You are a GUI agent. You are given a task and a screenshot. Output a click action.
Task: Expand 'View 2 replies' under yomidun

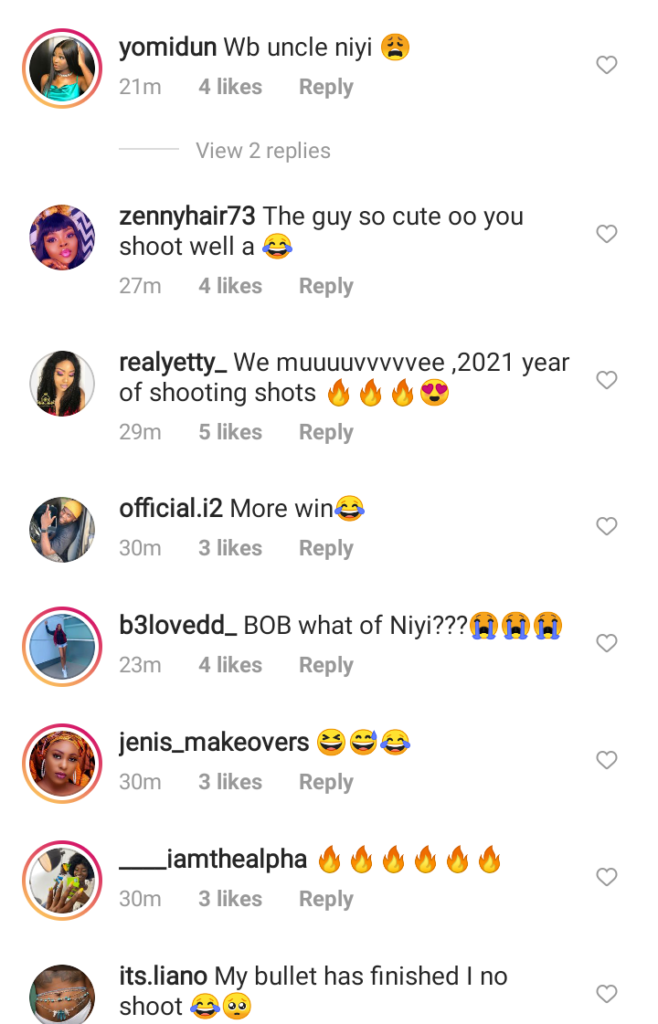click(262, 151)
